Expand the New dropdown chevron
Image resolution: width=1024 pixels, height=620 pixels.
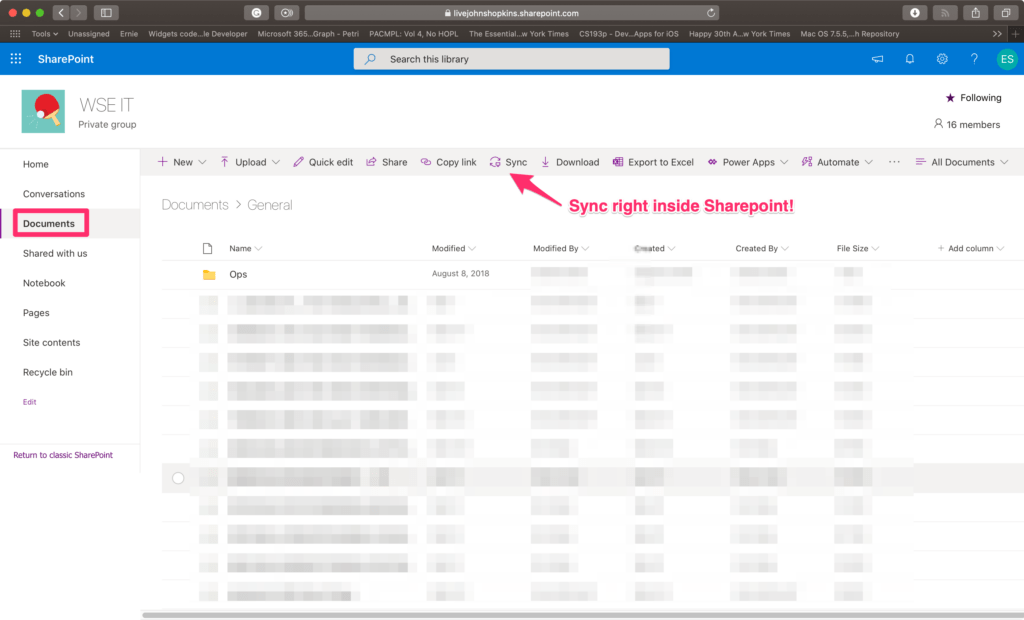tap(202, 162)
